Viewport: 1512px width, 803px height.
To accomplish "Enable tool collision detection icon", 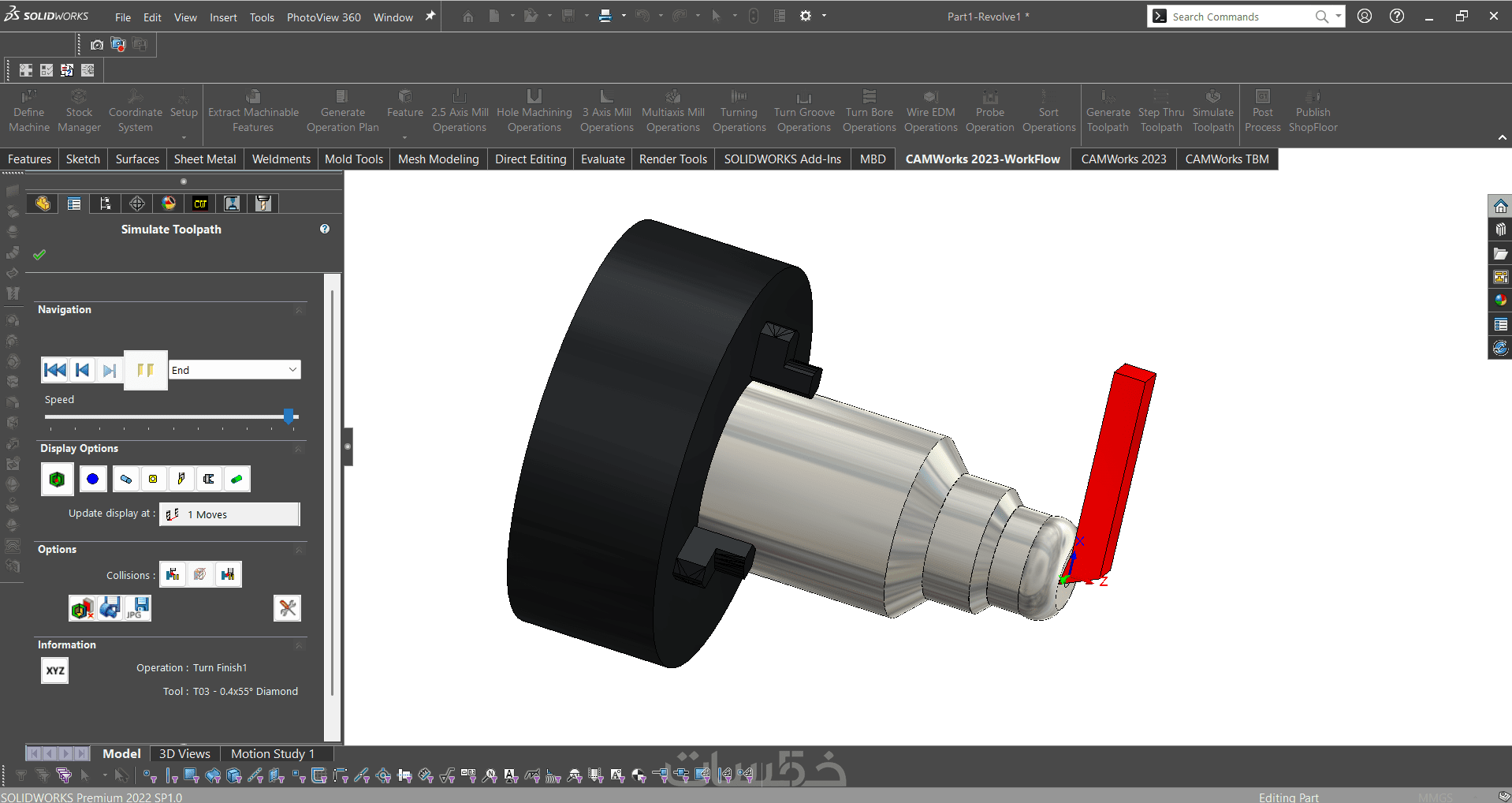I will 173,574.
